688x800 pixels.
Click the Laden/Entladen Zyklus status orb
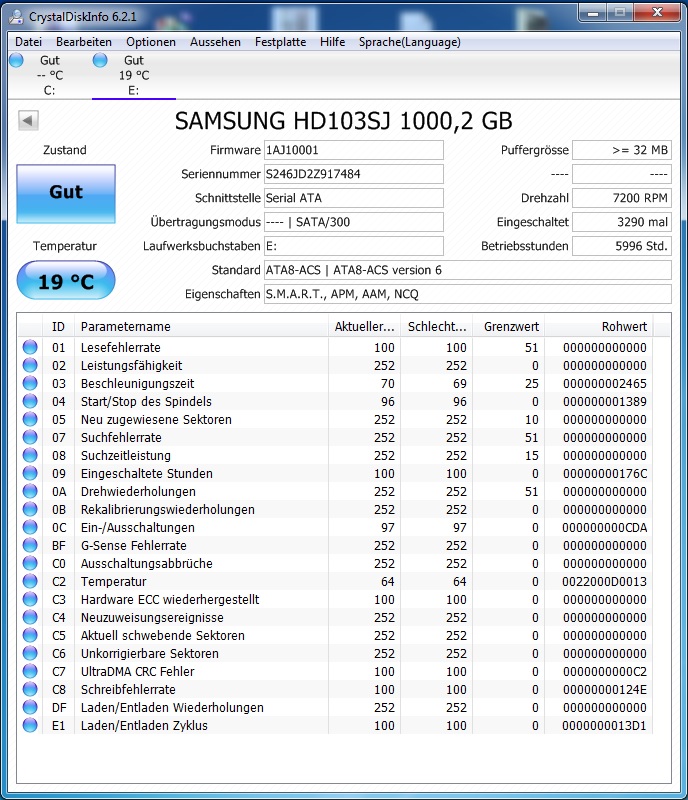coord(30,726)
